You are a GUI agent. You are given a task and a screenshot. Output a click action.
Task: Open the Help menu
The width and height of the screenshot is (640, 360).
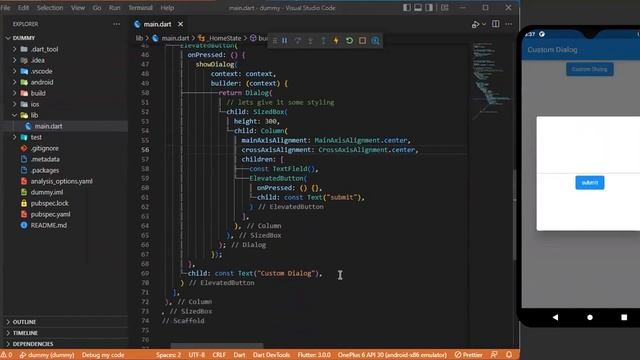(167, 8)
